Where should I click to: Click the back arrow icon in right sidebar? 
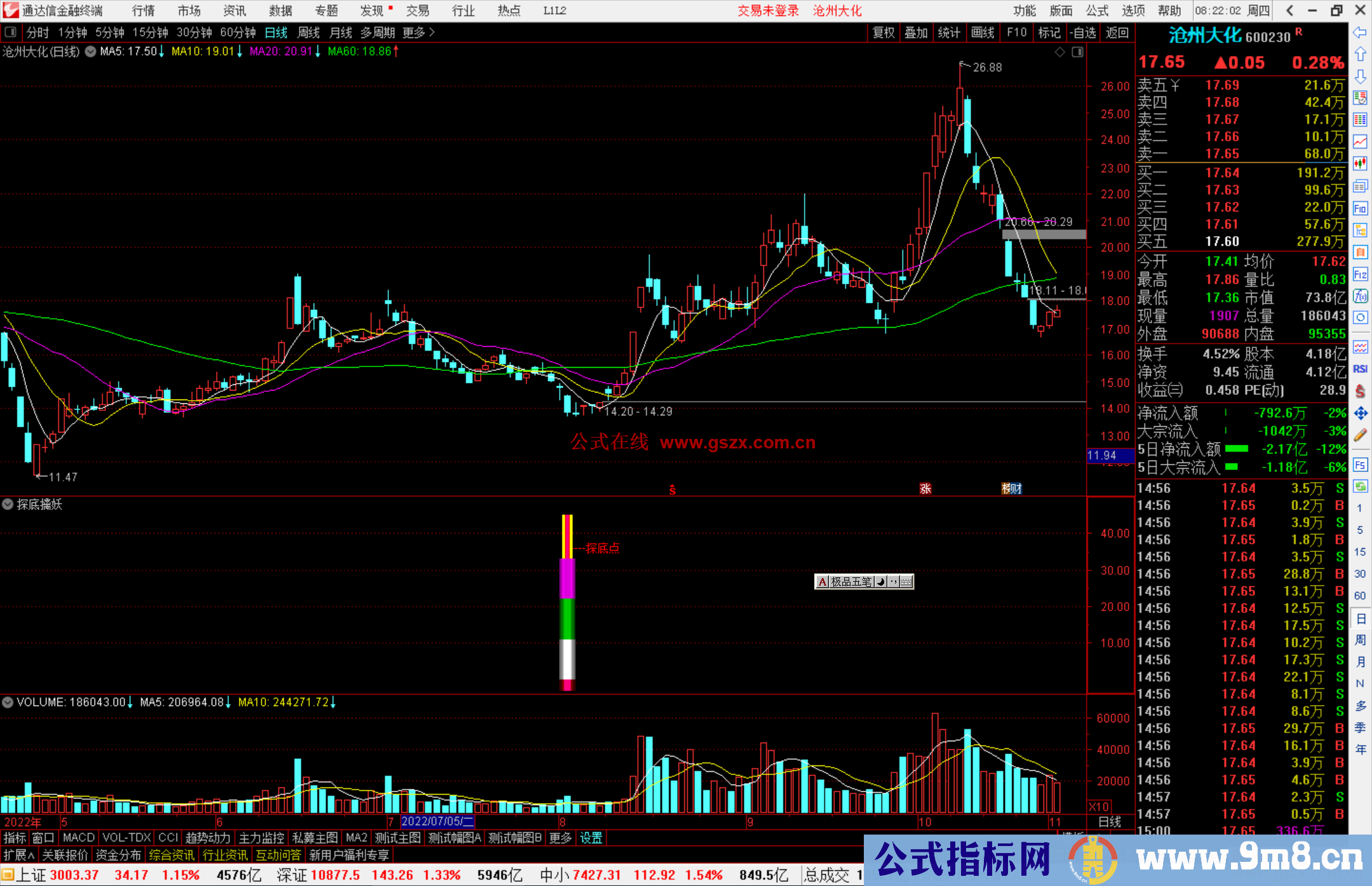(x=1360, y=32)
